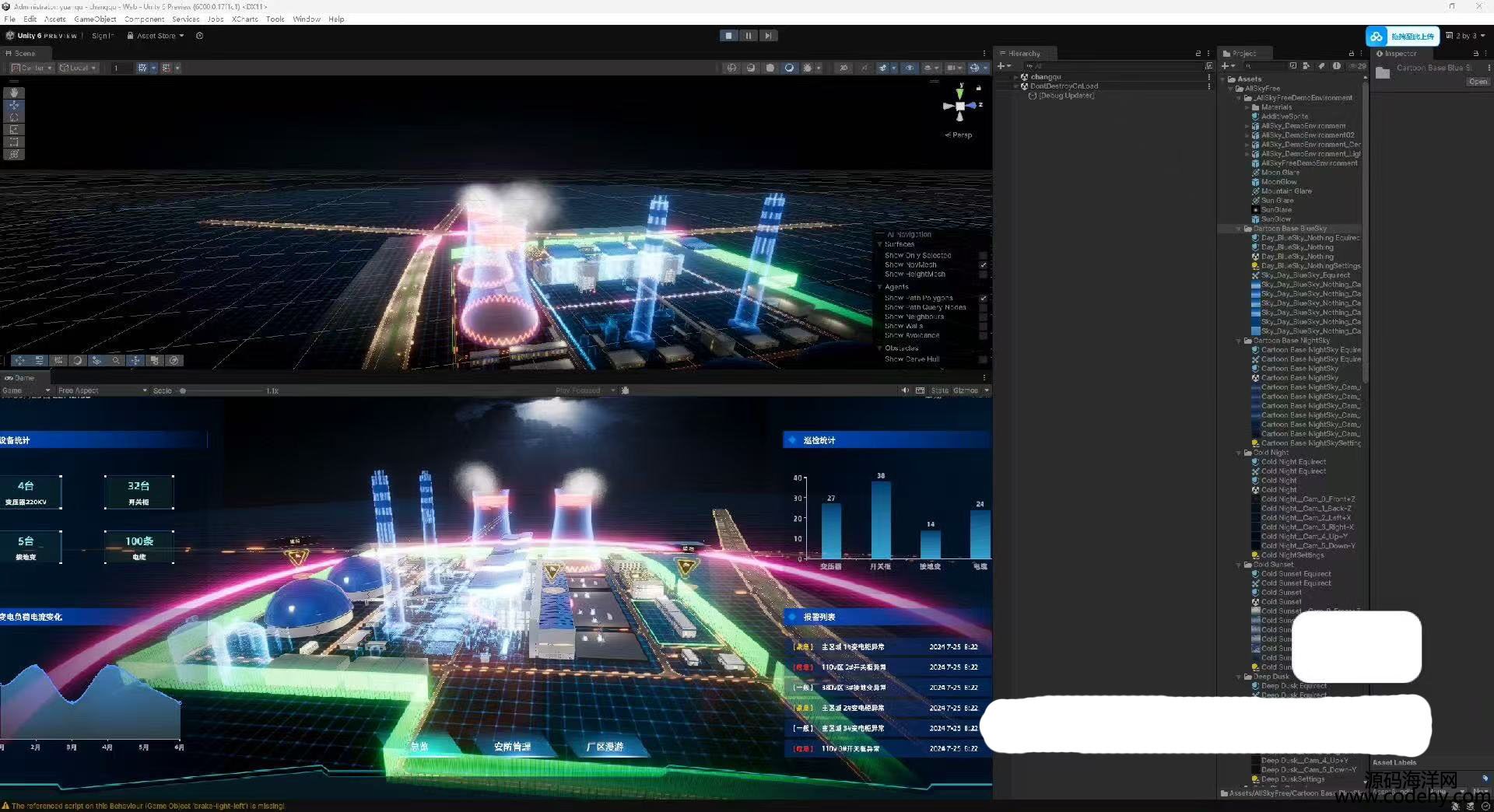Collapse the Cold Night folder

click(x=1239, y=453)
